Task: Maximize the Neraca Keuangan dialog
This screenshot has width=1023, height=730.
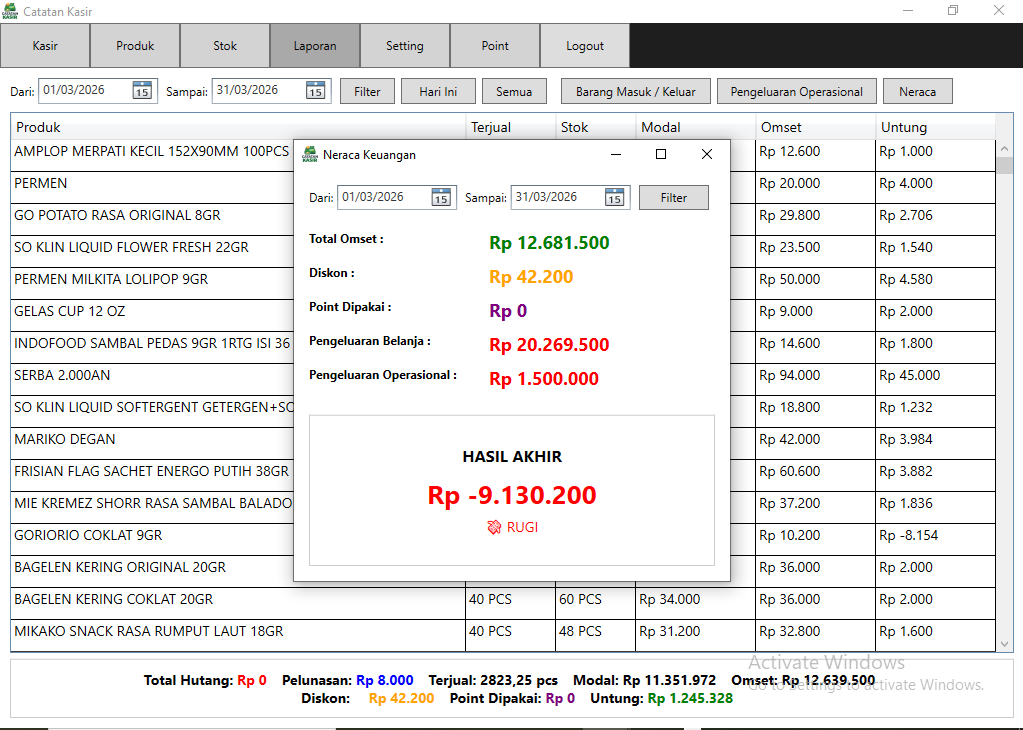Action: 660,154
